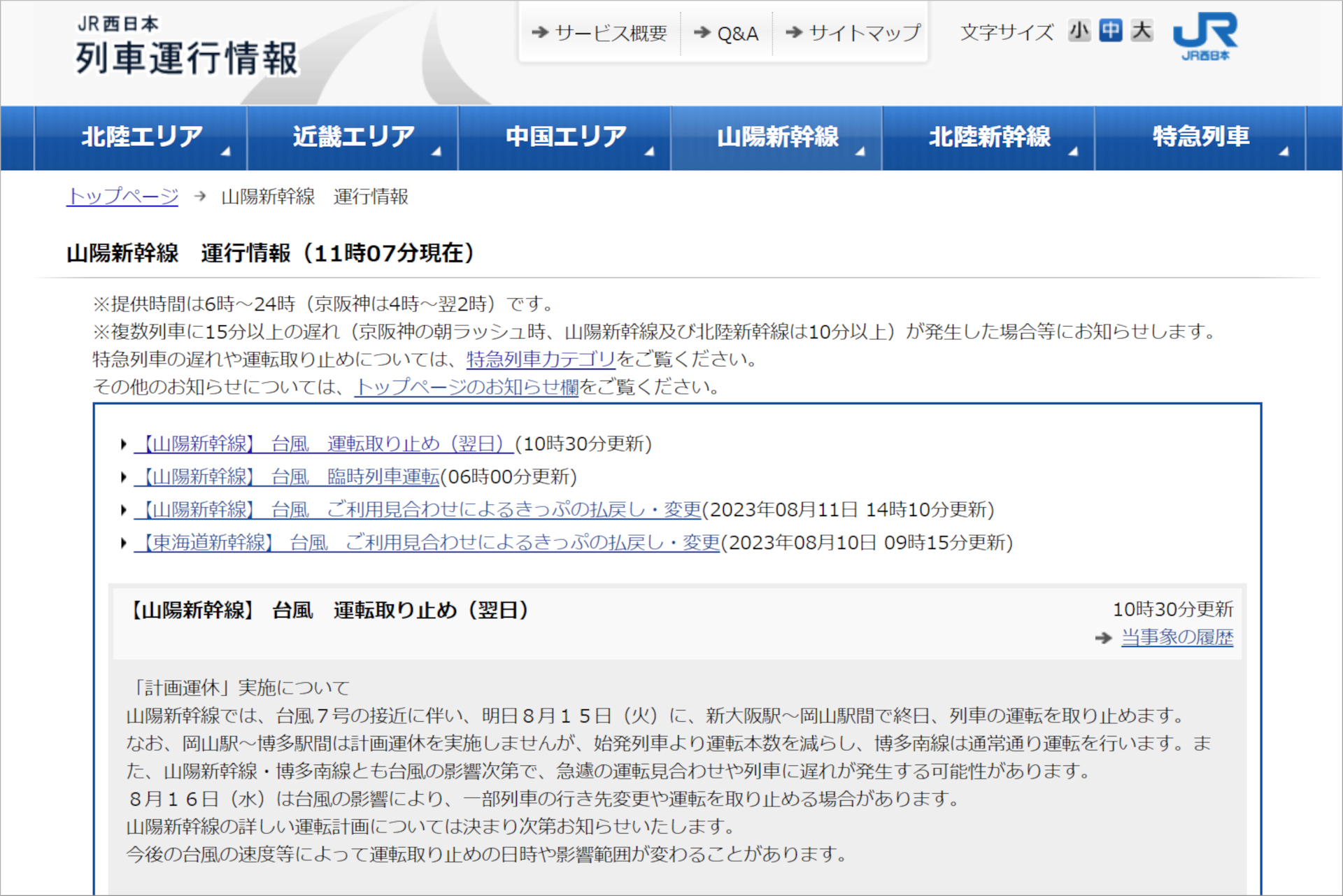Open the 北陸エリア menu

141,138
